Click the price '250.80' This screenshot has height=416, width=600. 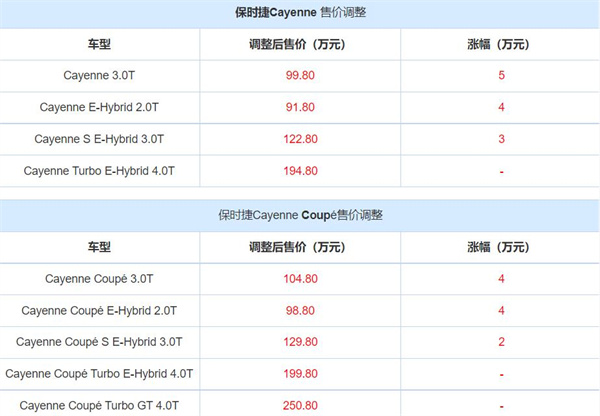(300, 405)
